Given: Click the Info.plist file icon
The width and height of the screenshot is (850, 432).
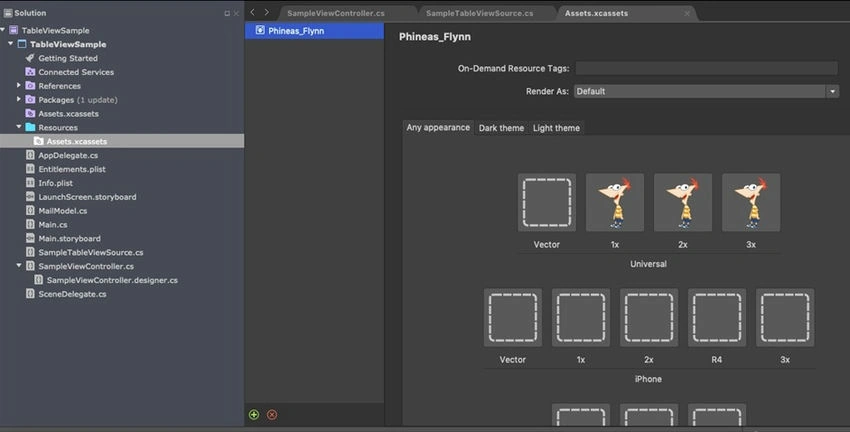Looking at the screenshot, I should (x=30, y=183).
